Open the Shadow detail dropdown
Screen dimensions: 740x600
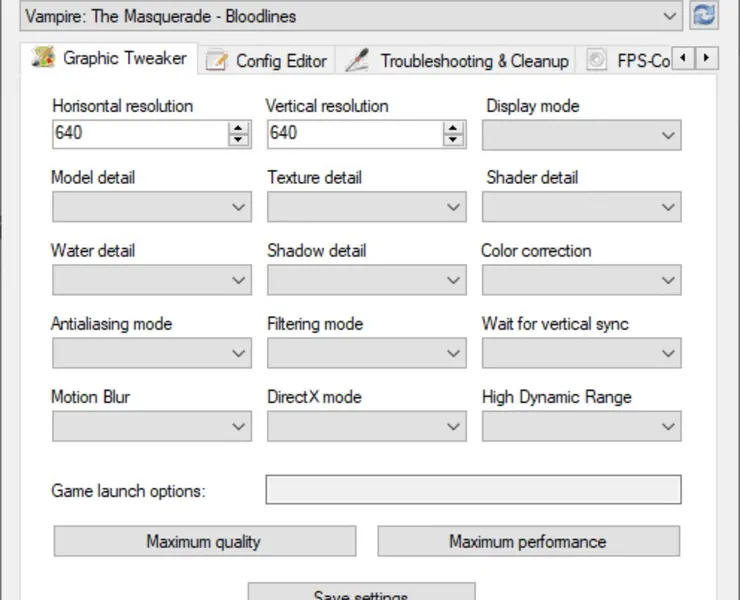tap(367, 279)
